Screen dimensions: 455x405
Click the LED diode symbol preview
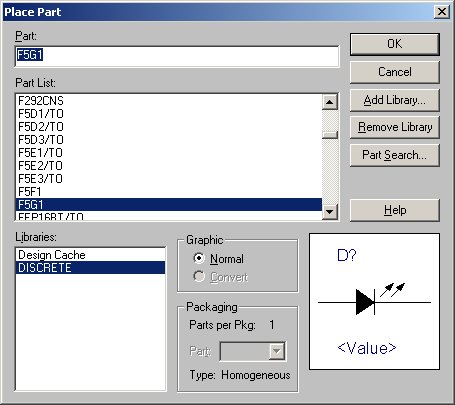pyautogui.click(x=374, y=302)
